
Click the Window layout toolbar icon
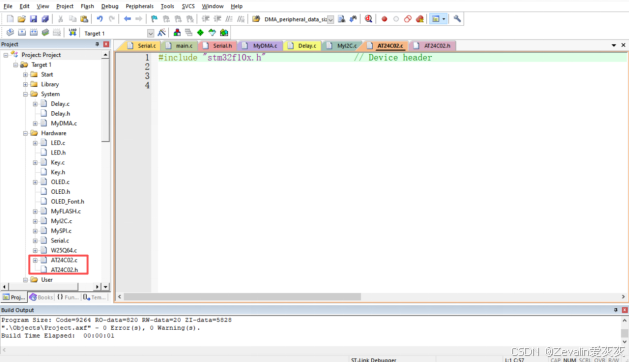tap(436, 19)
